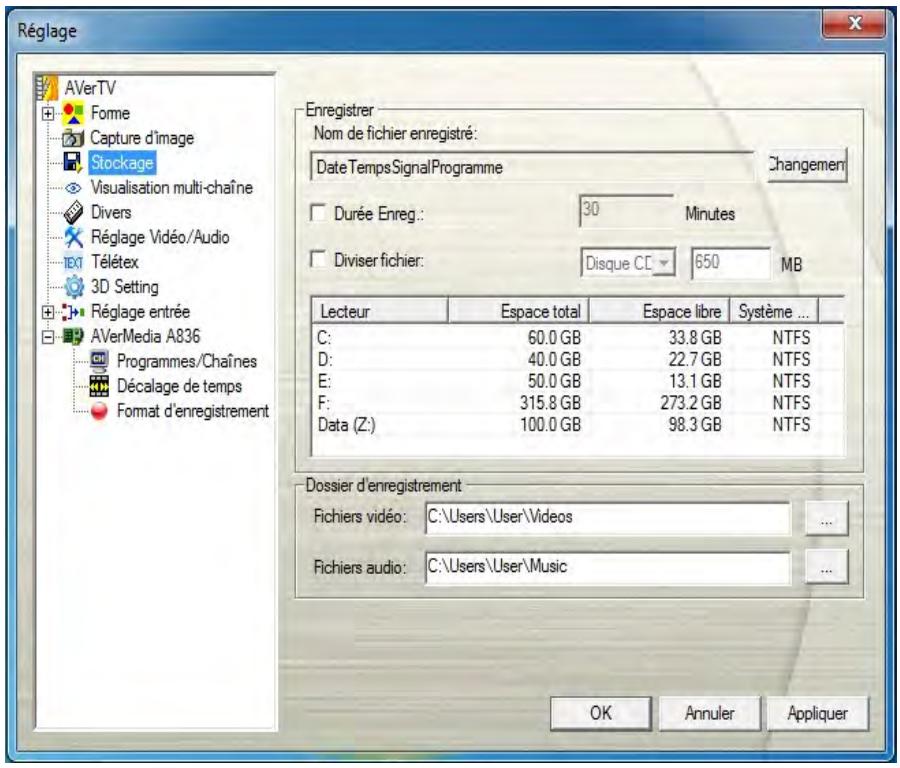Select Format d'enregistrement item

193,411
